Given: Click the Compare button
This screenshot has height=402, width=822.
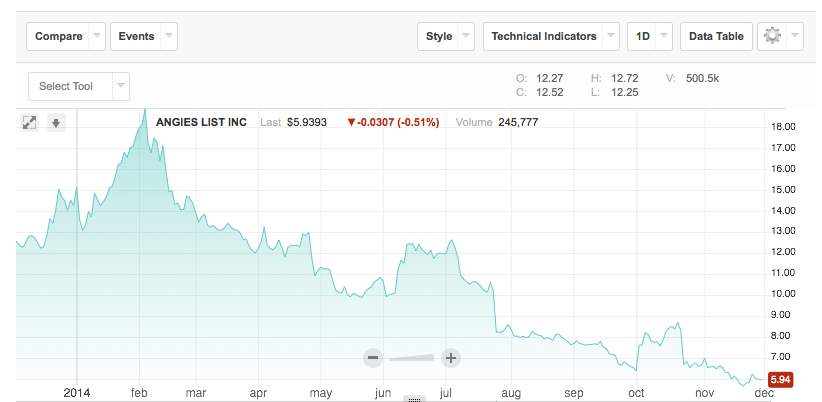Looking at the screenshot, I should [x=58, y=36].
